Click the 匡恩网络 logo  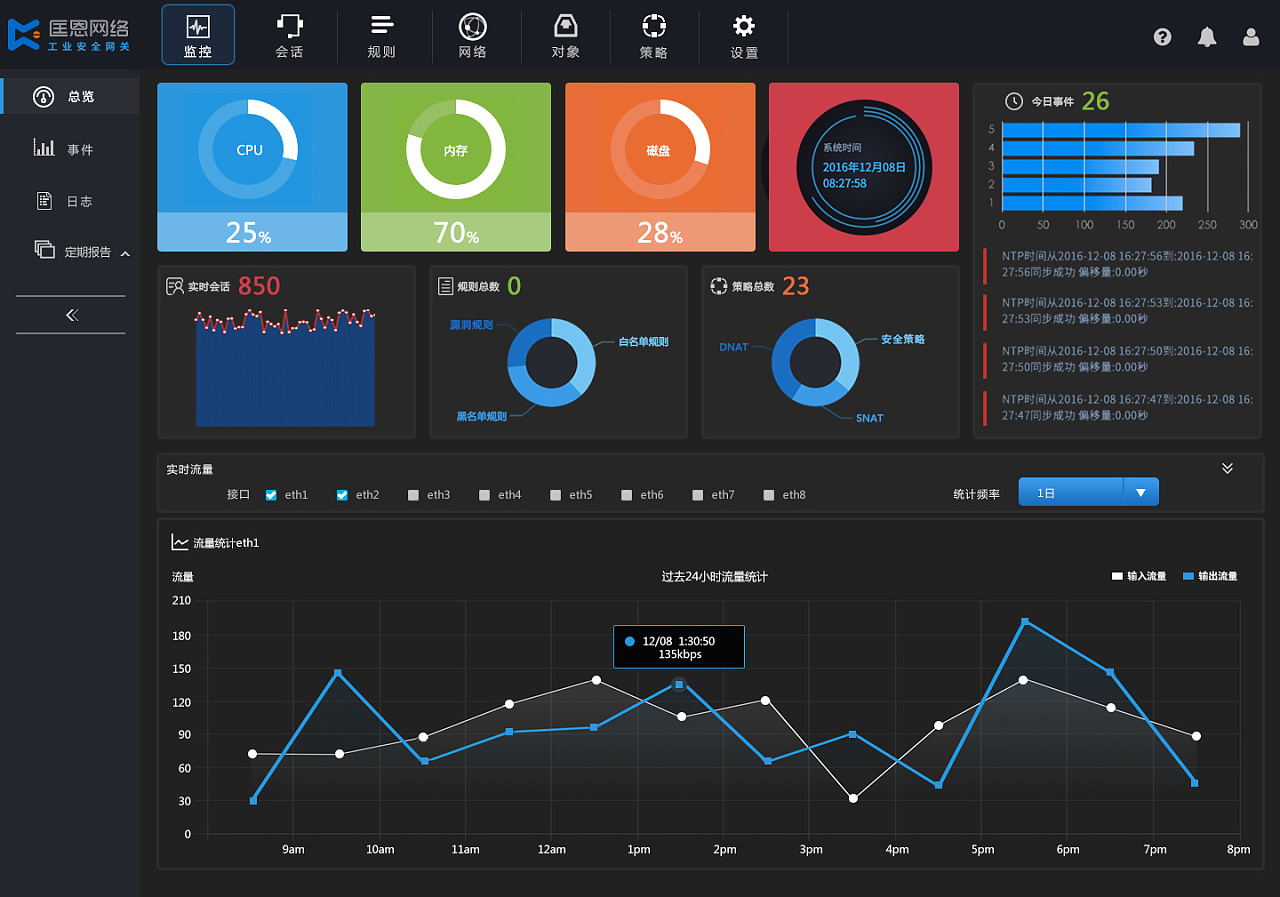(68, 35)
